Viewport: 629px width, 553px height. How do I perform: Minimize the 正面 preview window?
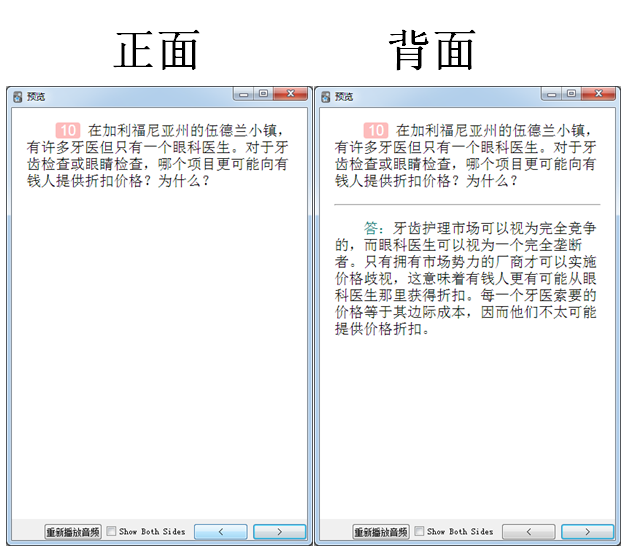click(243, 94)
